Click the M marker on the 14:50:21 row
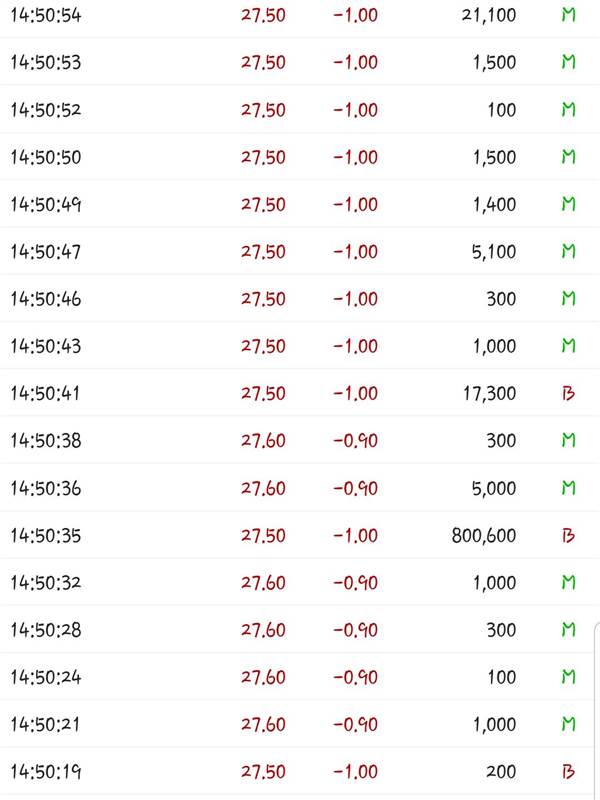Viewport: 600px width, 800px height. pos(568,724)
